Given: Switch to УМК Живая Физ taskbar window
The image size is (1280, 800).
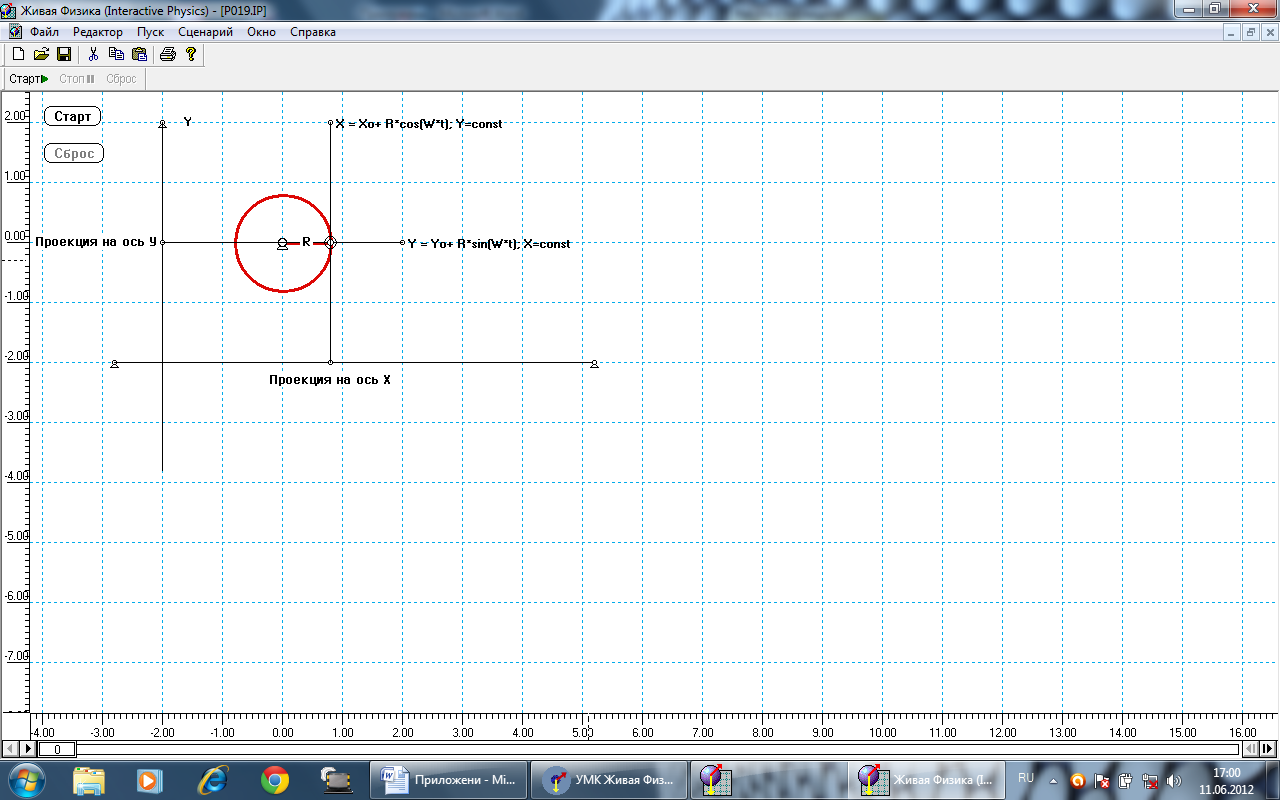Looking at the screenshot, I should [607, 779].
